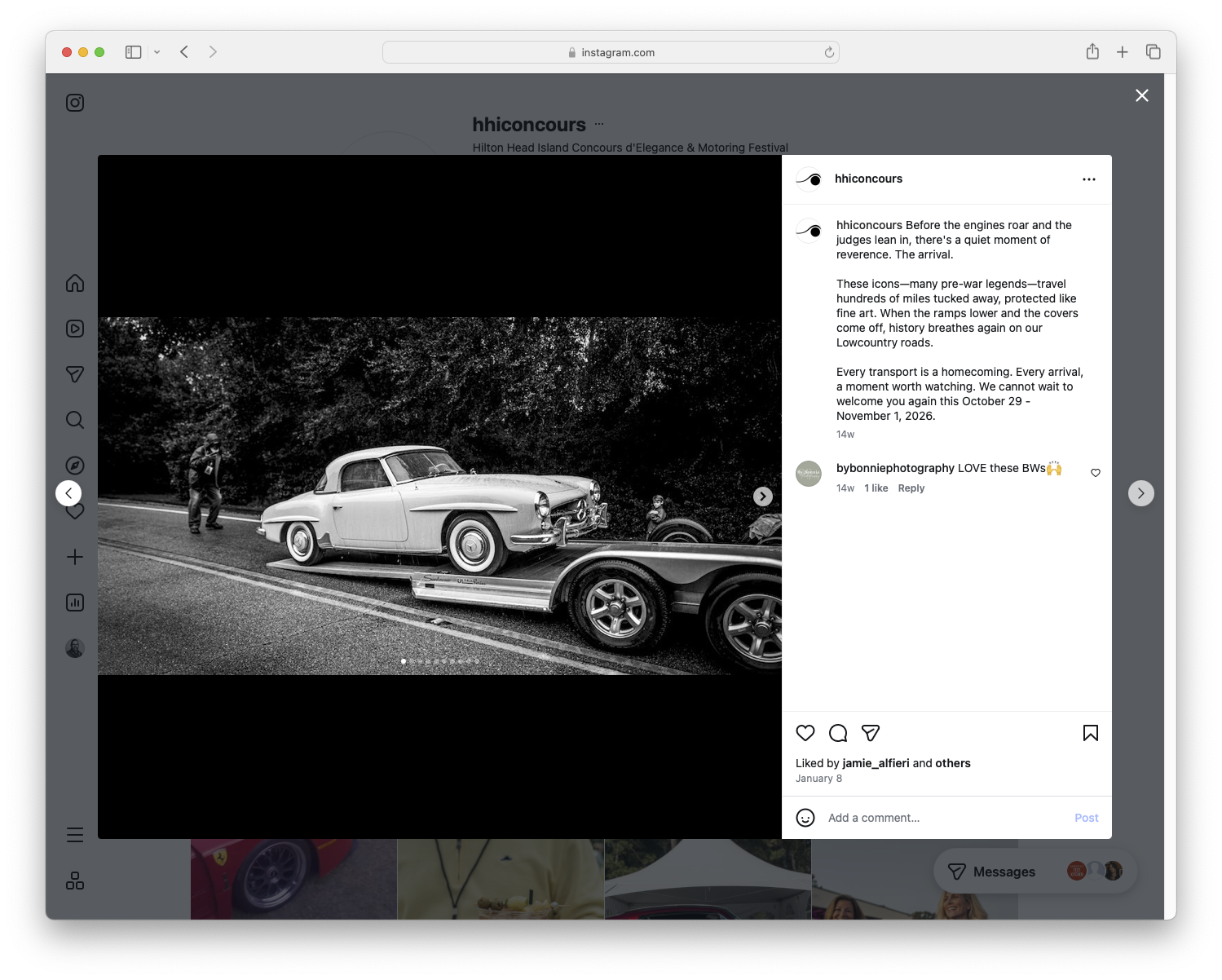This screenshot has height=980, width=1222.
Task: Open the Home feed icon
Action: 74,283
